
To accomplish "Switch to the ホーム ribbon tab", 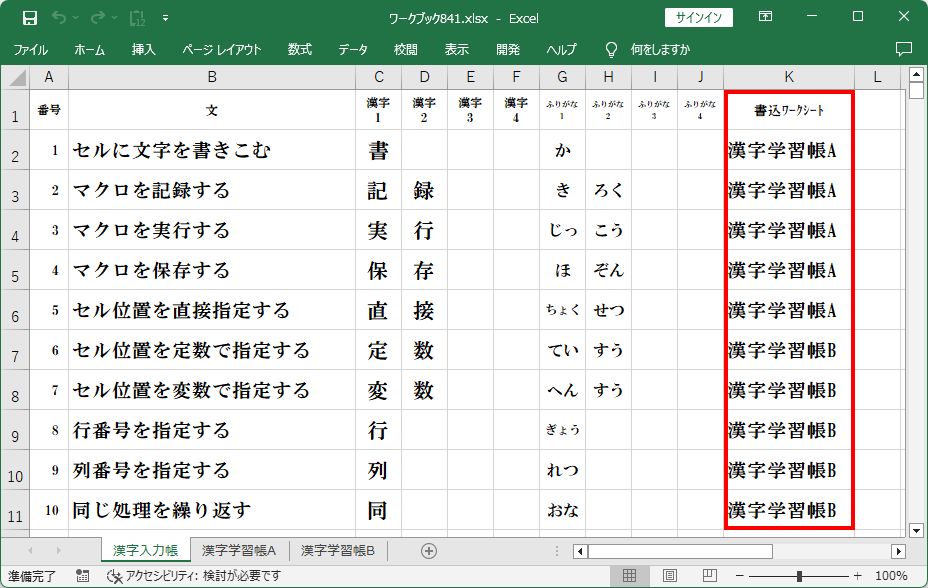I will click(89, 50).
